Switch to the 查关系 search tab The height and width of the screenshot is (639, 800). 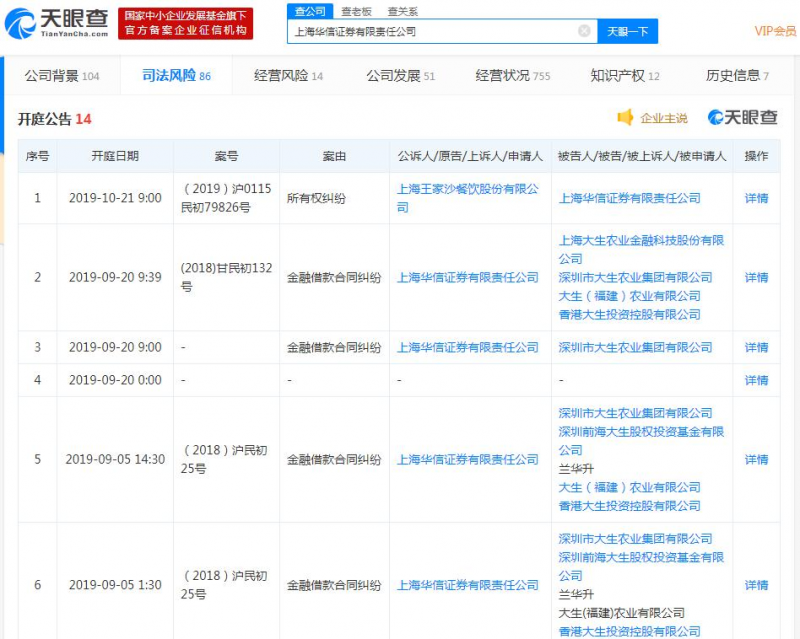pyautogui.click(x=403, y=11)
